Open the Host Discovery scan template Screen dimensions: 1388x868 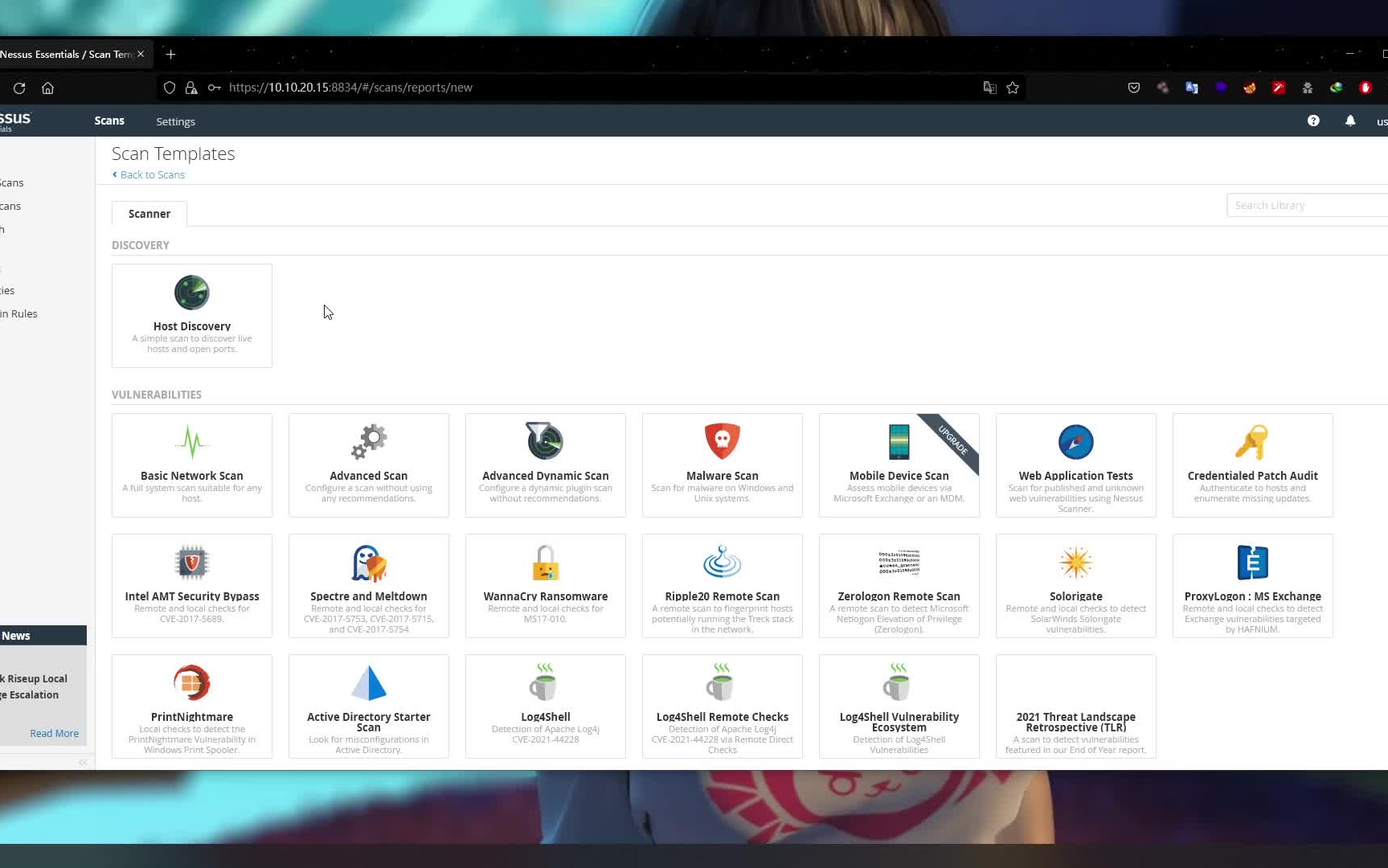192,316
